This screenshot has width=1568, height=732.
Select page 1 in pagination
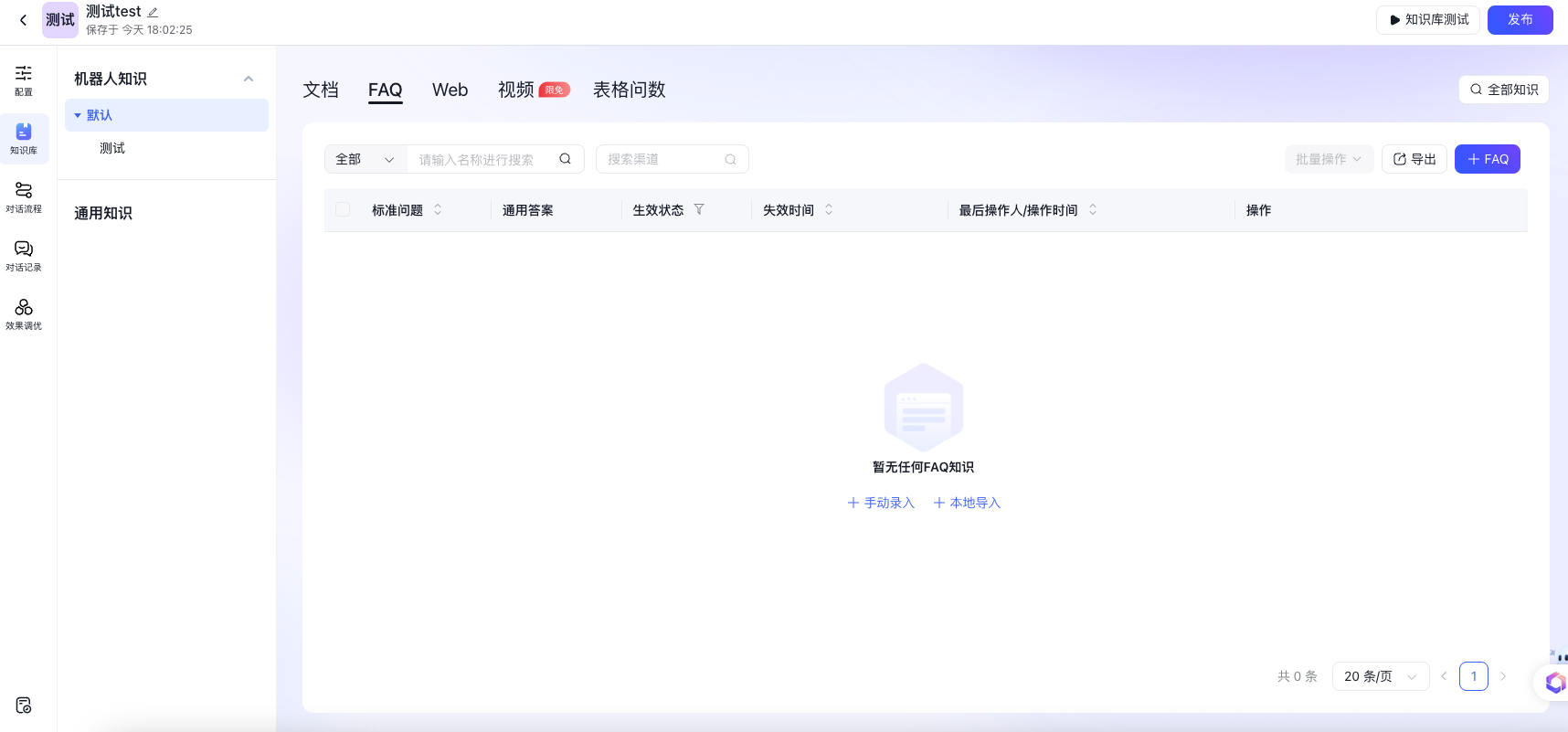click(1474, 676)
